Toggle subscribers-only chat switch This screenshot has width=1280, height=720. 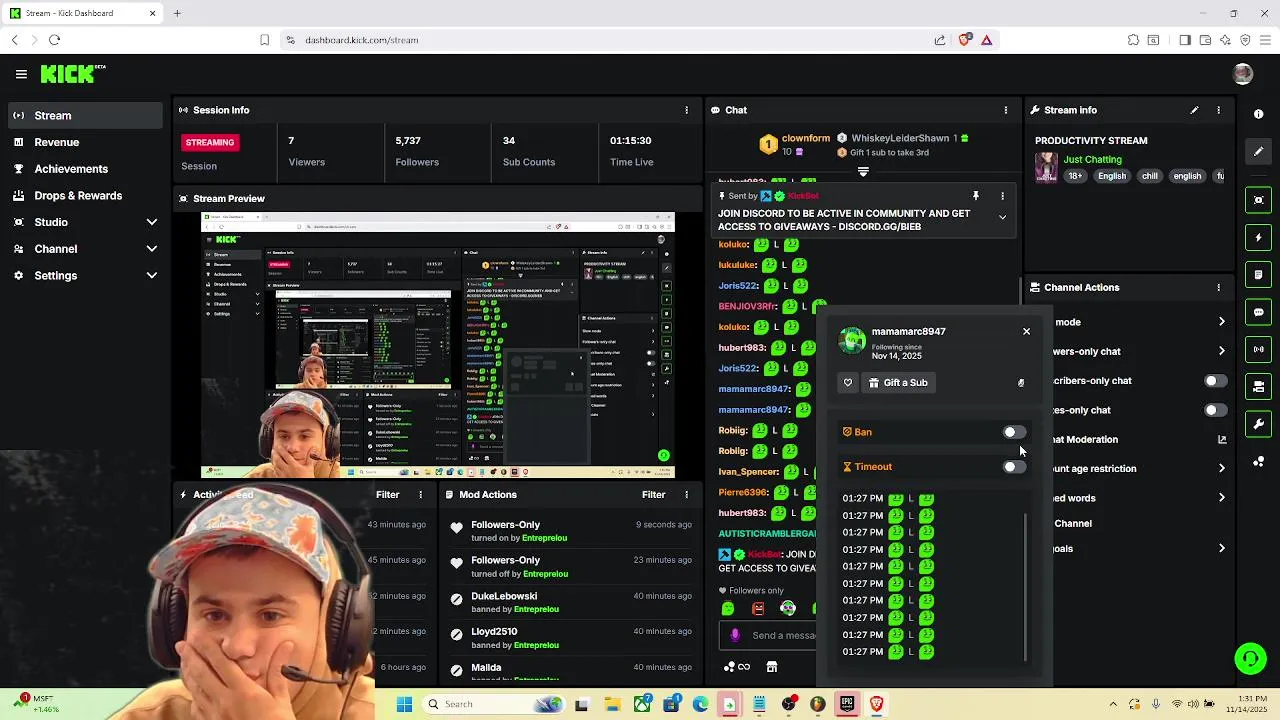coord(1214,381)
